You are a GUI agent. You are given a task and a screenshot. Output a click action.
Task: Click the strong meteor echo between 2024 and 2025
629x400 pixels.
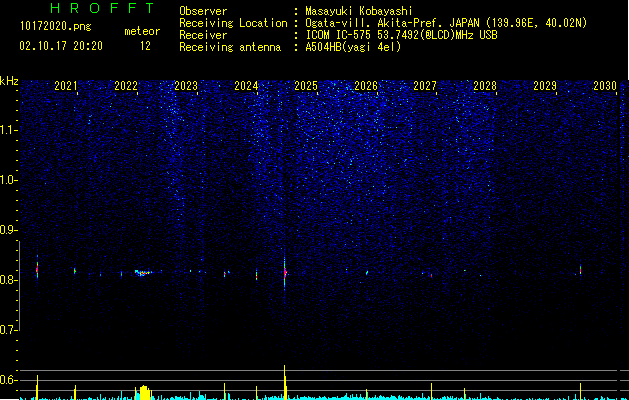tap(284, 273)
